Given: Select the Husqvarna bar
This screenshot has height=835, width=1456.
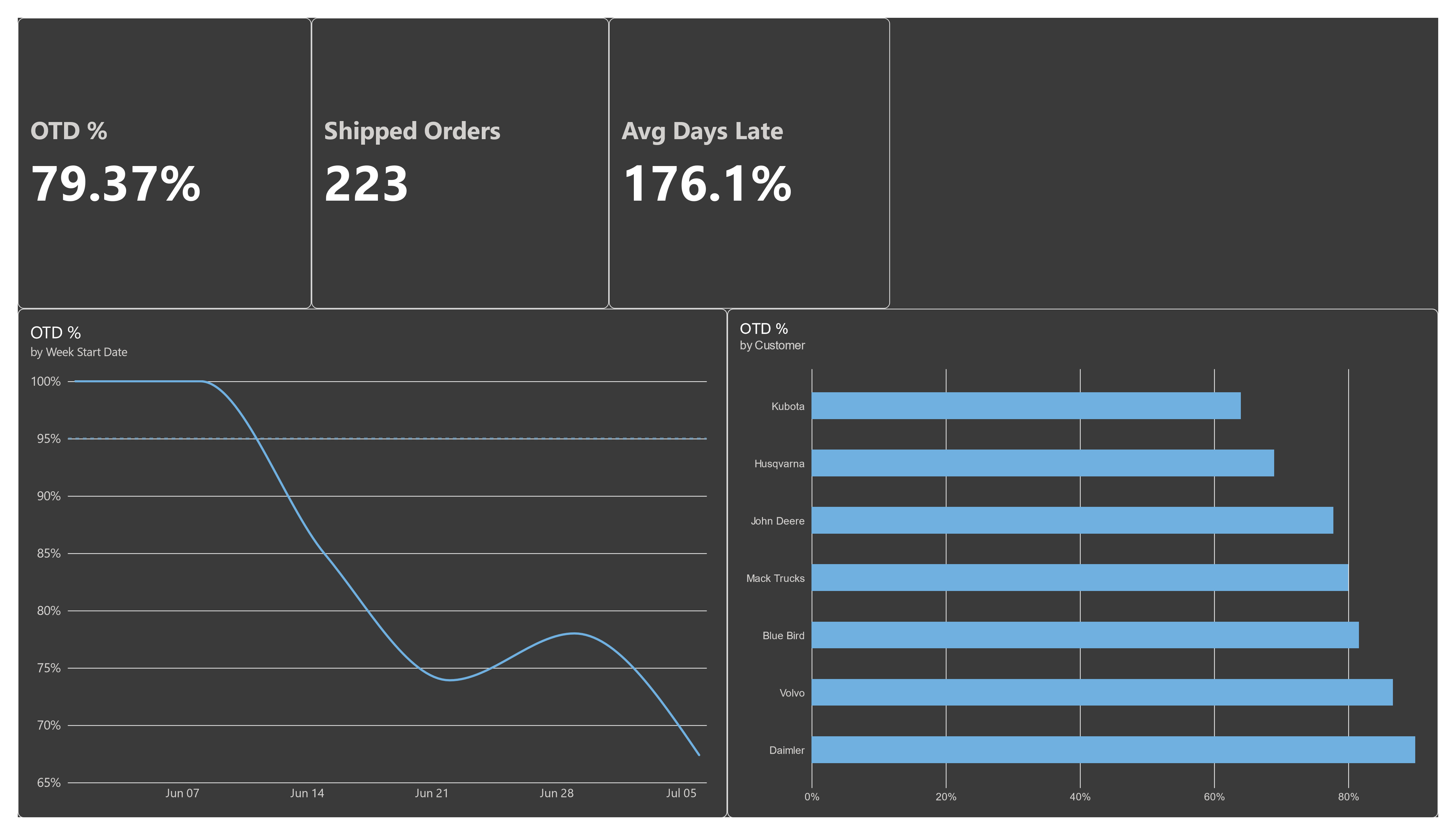Looking at the screenshot, I should (x=1043, y=463).
